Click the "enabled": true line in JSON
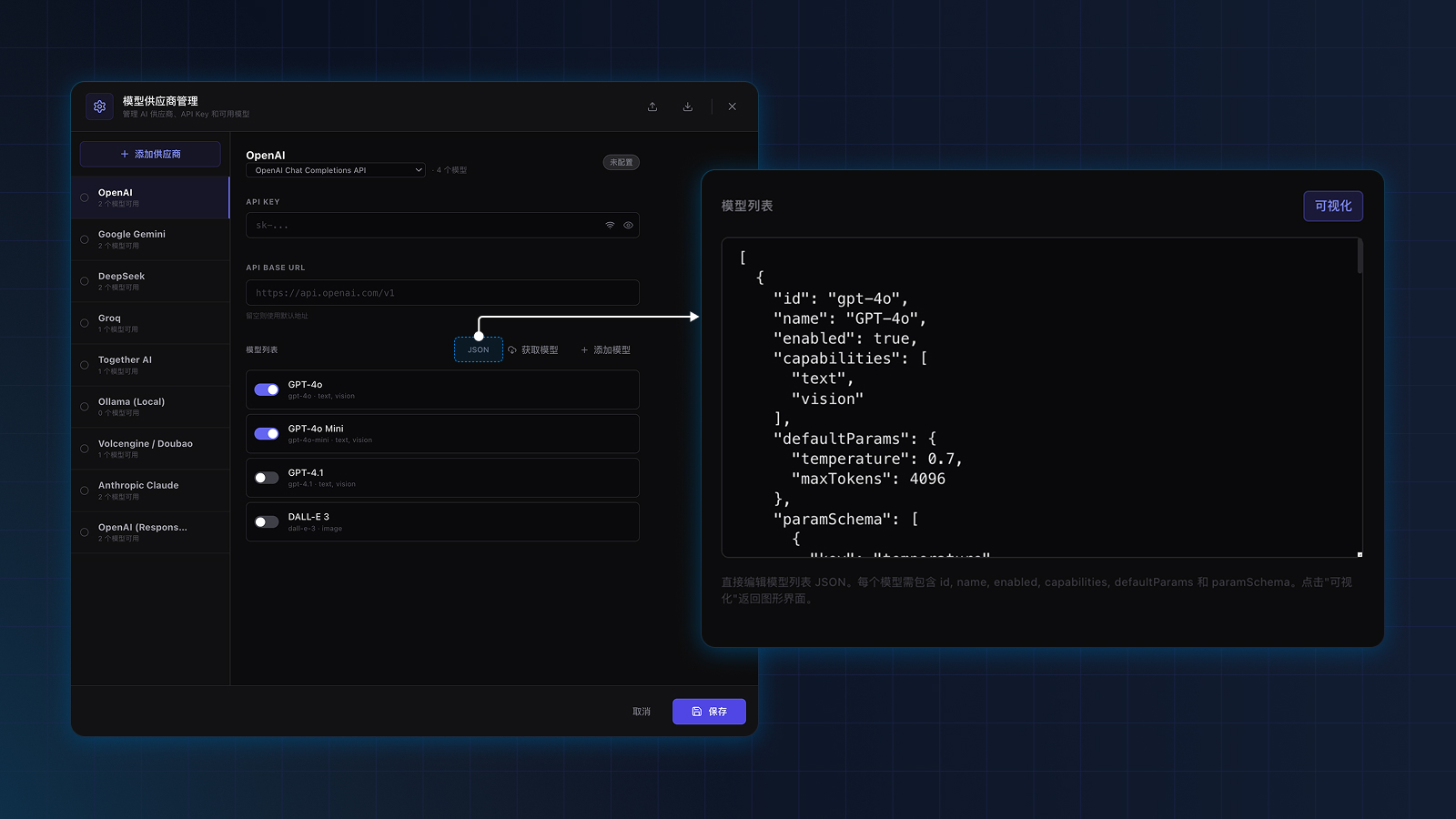 [x=845, y=339]
